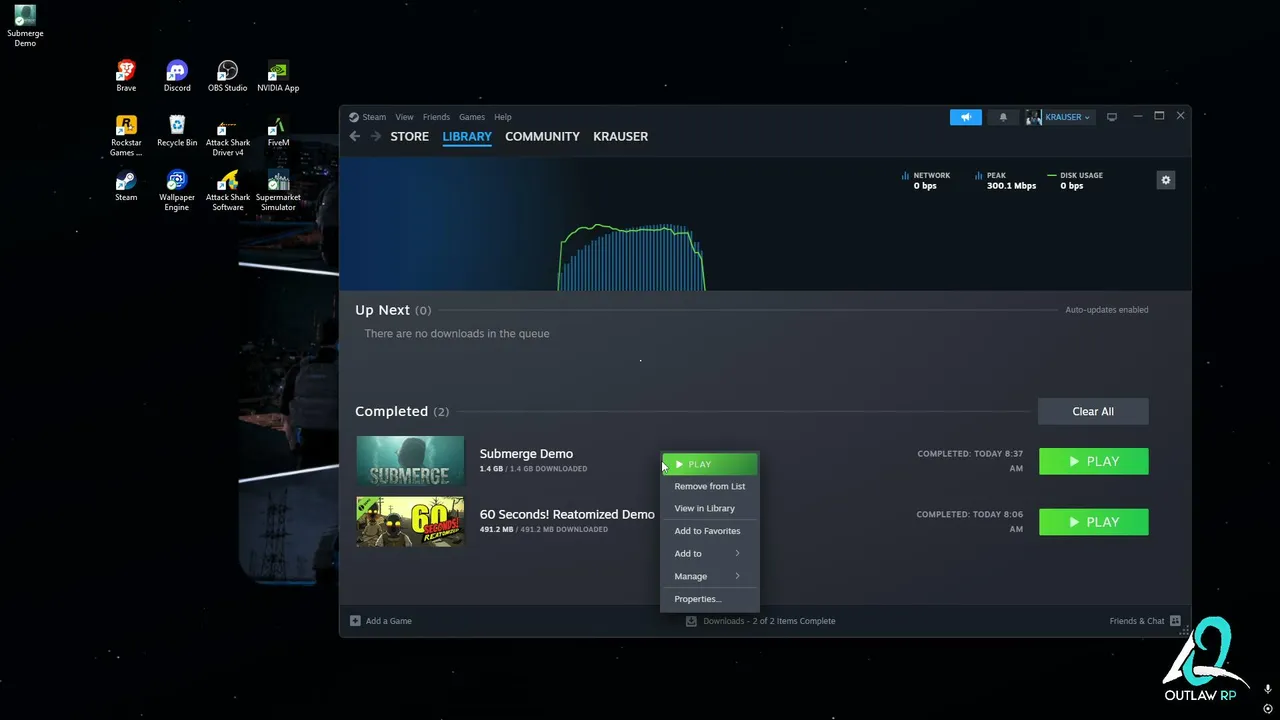This screenshot has height=720, width=1280.
Task: Switch to the COMMUNITY tab
Action: pyautogui.click(x=542, y=136)
